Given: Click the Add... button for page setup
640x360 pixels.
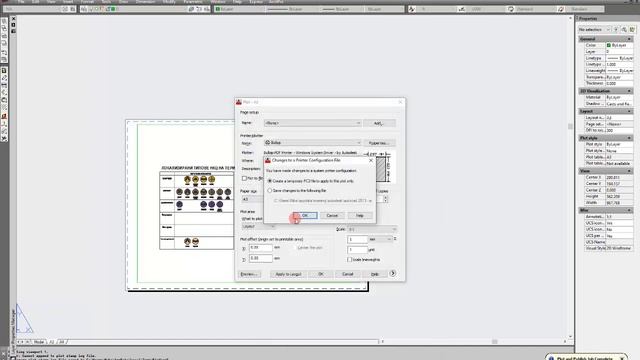Looking at the screenshot, I should (x=379, y=123).
